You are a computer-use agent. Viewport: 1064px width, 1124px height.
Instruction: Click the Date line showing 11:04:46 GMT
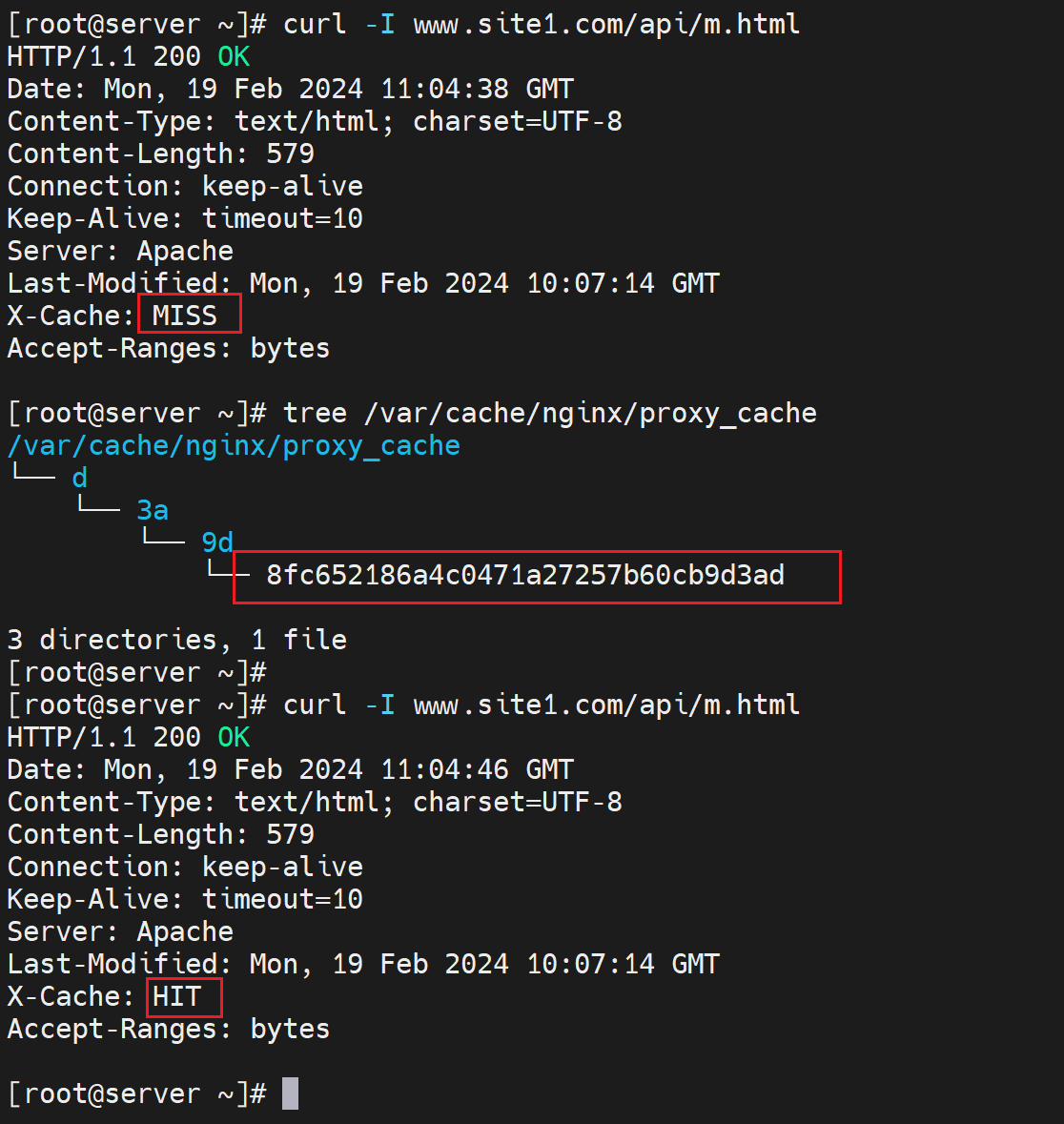click(x=291, y=769)
